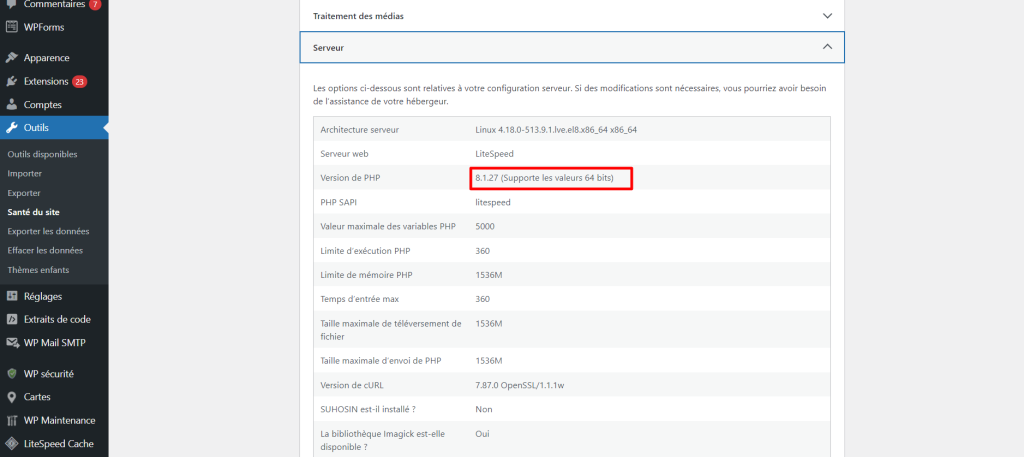The image size is (1024, 457).
Task: Select the value 5000
Action: 485,227
